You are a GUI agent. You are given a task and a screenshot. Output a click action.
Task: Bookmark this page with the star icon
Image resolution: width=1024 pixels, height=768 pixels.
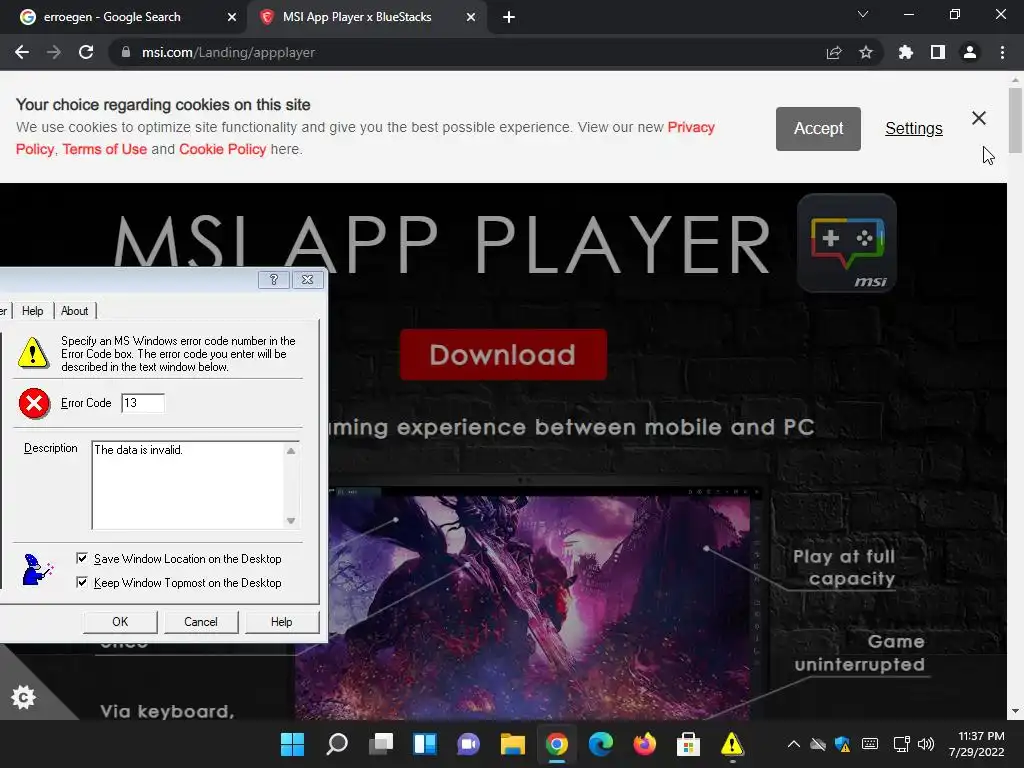[x=866, y=52]
